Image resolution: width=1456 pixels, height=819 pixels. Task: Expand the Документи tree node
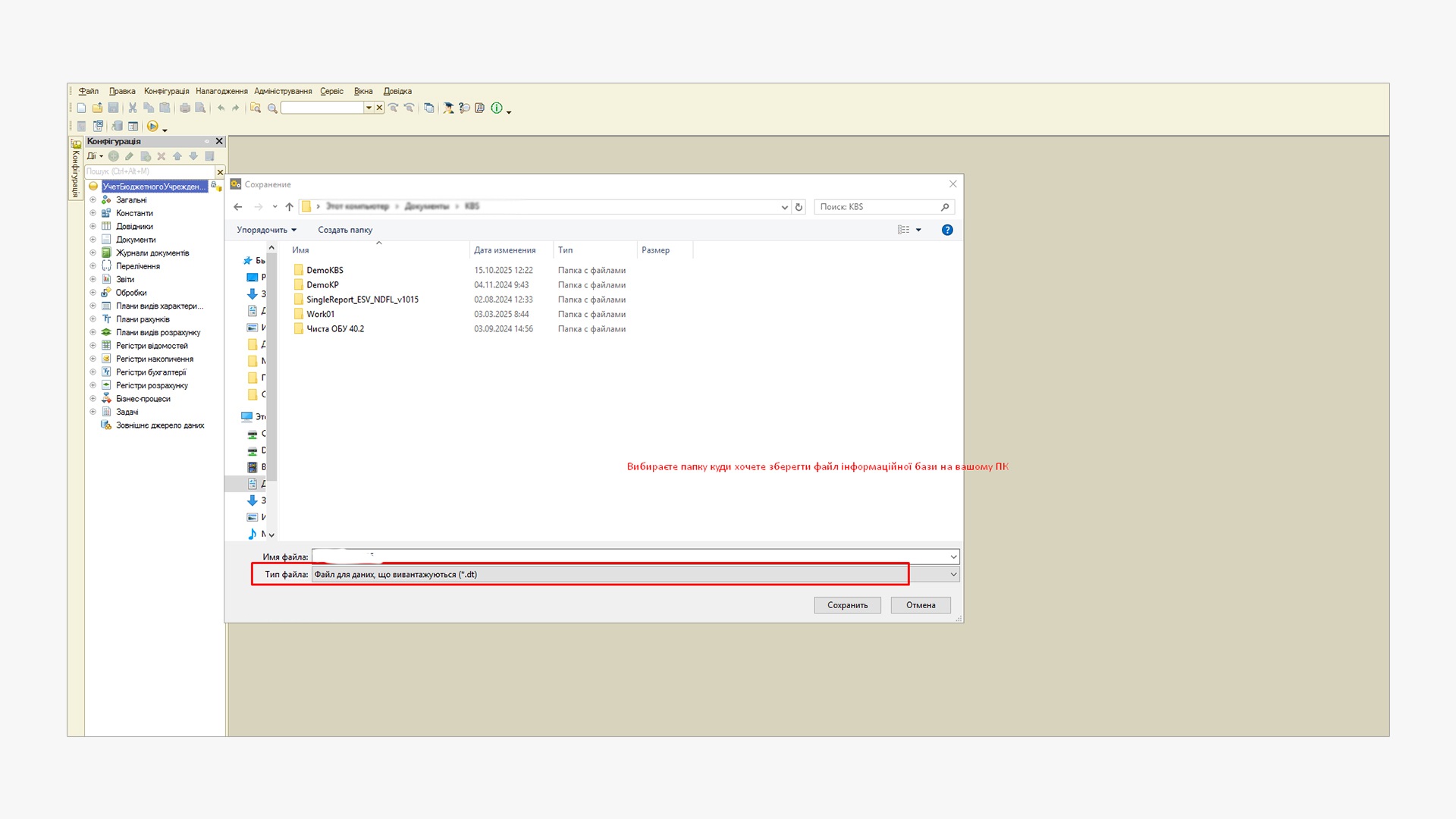point(93,240)
